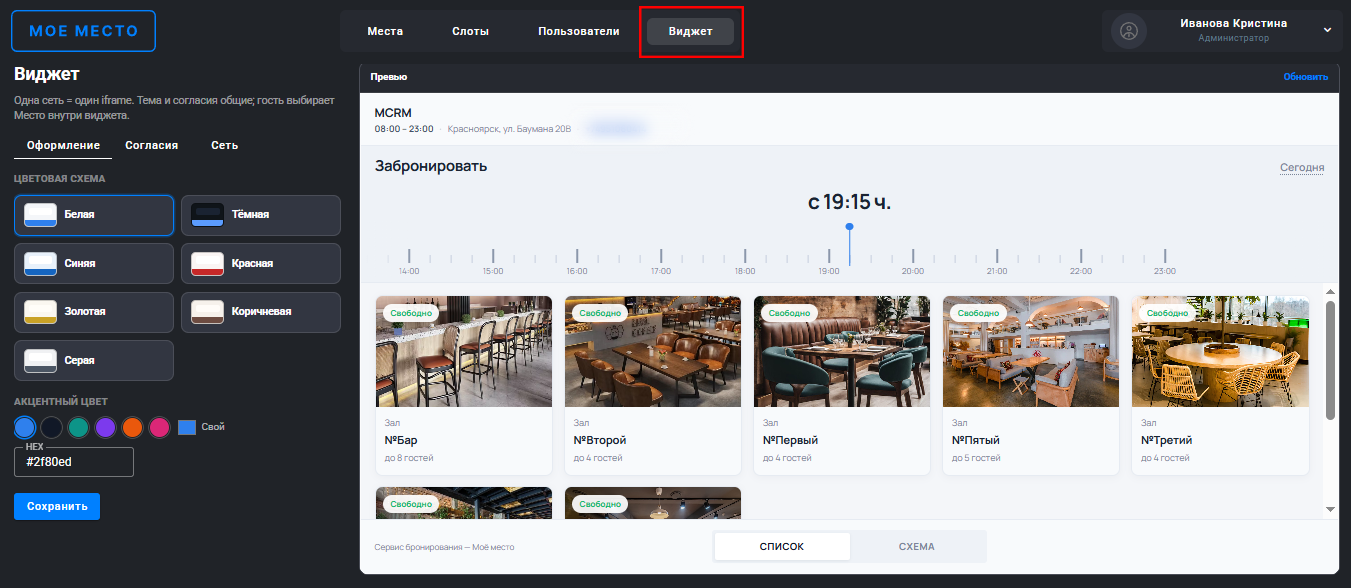Click the №Первый card title
This screenshot has height=588, width=1351.
(x=791, y=440)
